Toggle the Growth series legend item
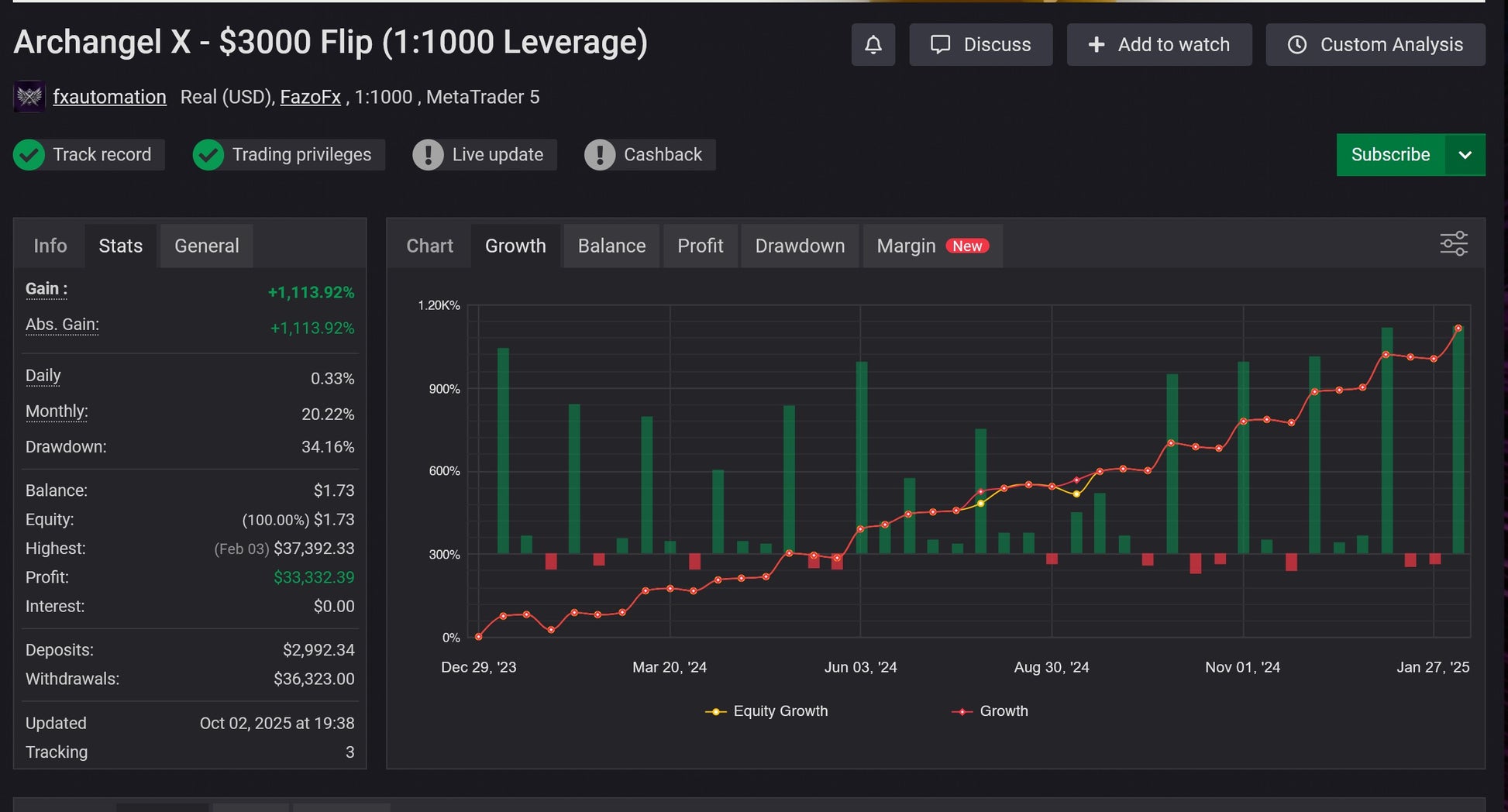Image resolution: width=1508 pixels, height=812 pixels. tap(990, 711)
